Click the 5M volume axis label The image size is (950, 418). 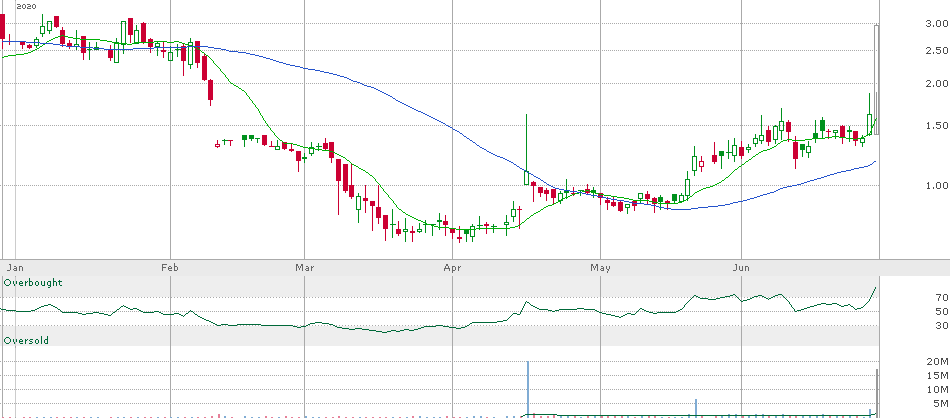coord(942,403)
